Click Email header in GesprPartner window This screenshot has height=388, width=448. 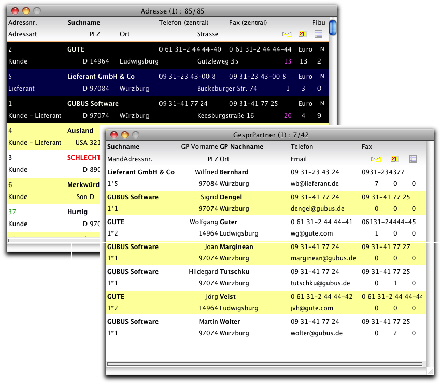(x=298, y=159)
